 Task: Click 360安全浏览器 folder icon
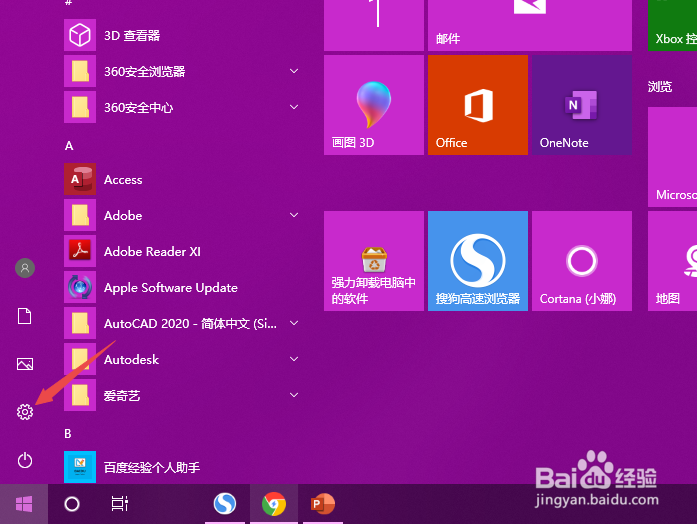(x=80, y=71)
